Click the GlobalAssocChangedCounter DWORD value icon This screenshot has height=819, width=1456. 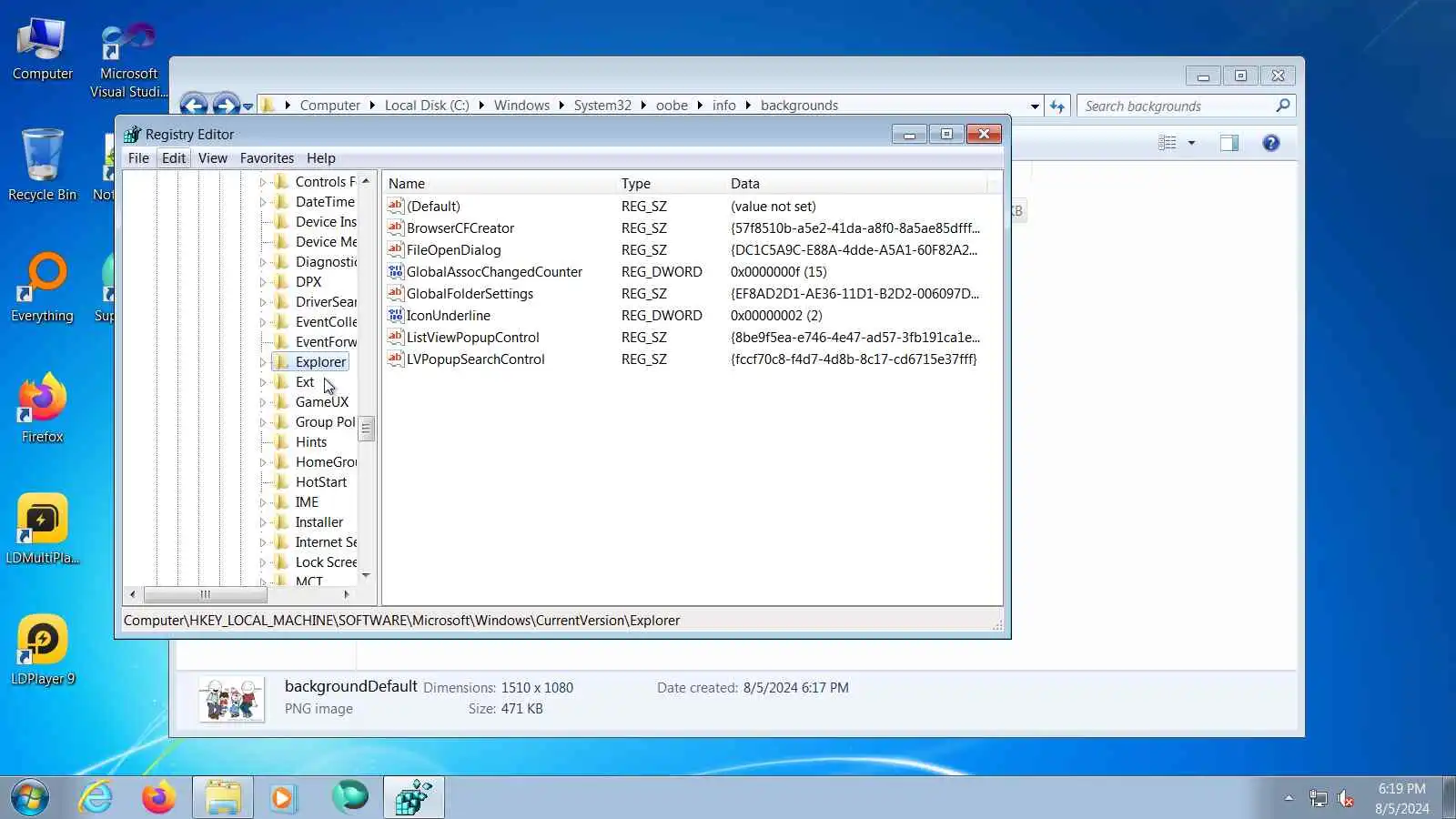point(395,271)
